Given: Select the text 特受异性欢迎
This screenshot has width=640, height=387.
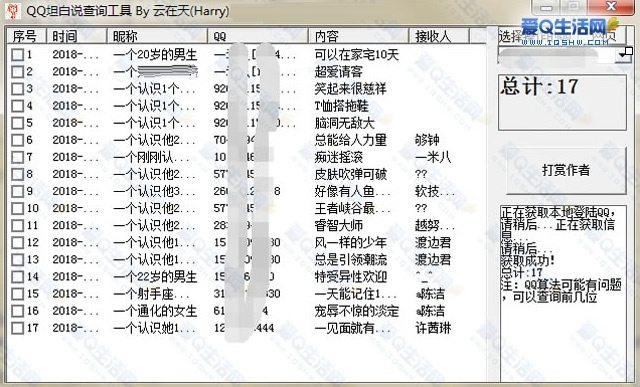Looking at the screenshot, I should pos(350,277).
